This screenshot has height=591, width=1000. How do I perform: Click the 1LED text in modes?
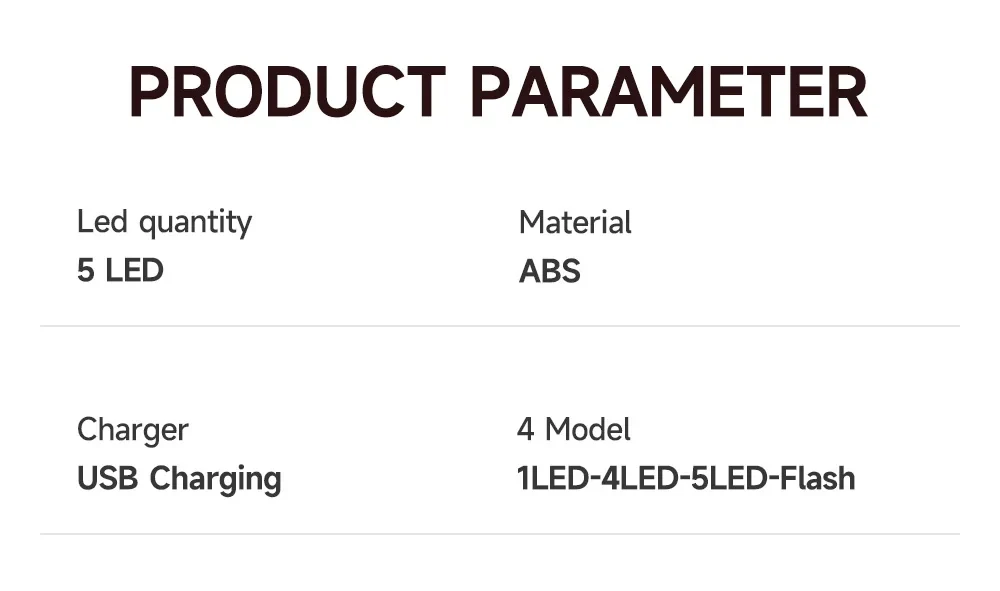pyautogui.click(x=552, y=478)
